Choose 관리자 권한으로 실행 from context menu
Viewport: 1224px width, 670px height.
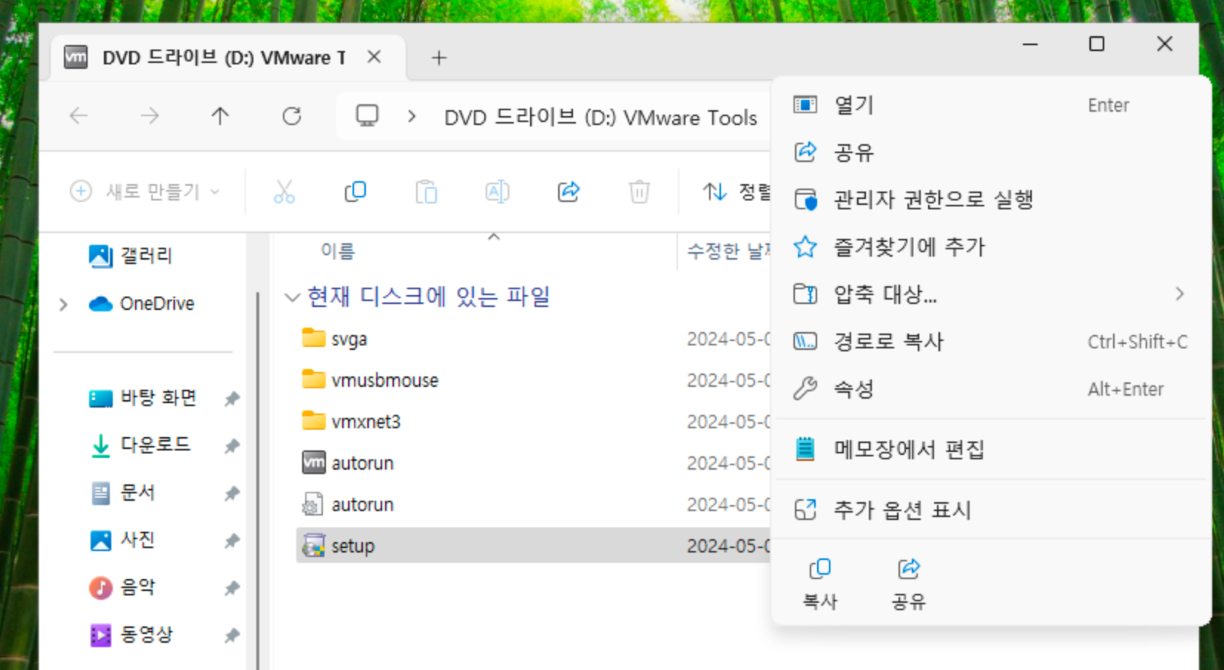pos(991,200)
